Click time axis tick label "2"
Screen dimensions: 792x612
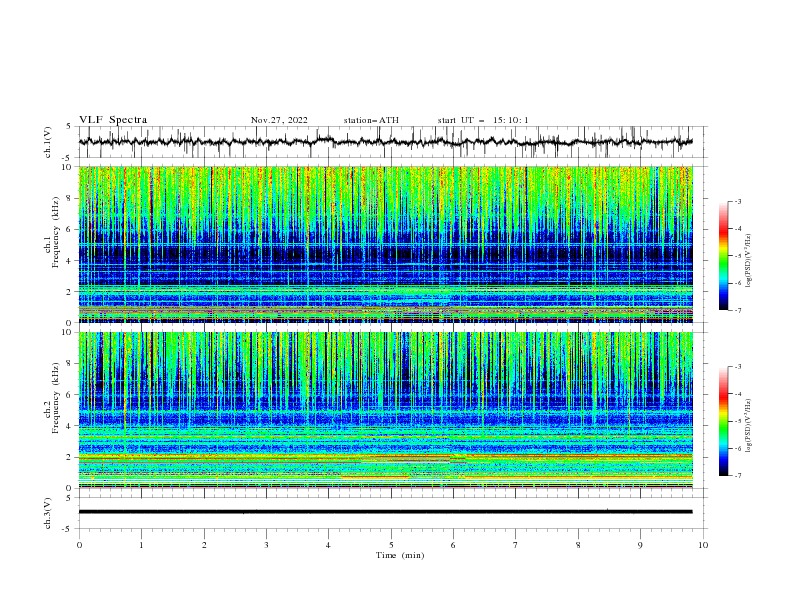pyautogui.click(x=204, y=545)
